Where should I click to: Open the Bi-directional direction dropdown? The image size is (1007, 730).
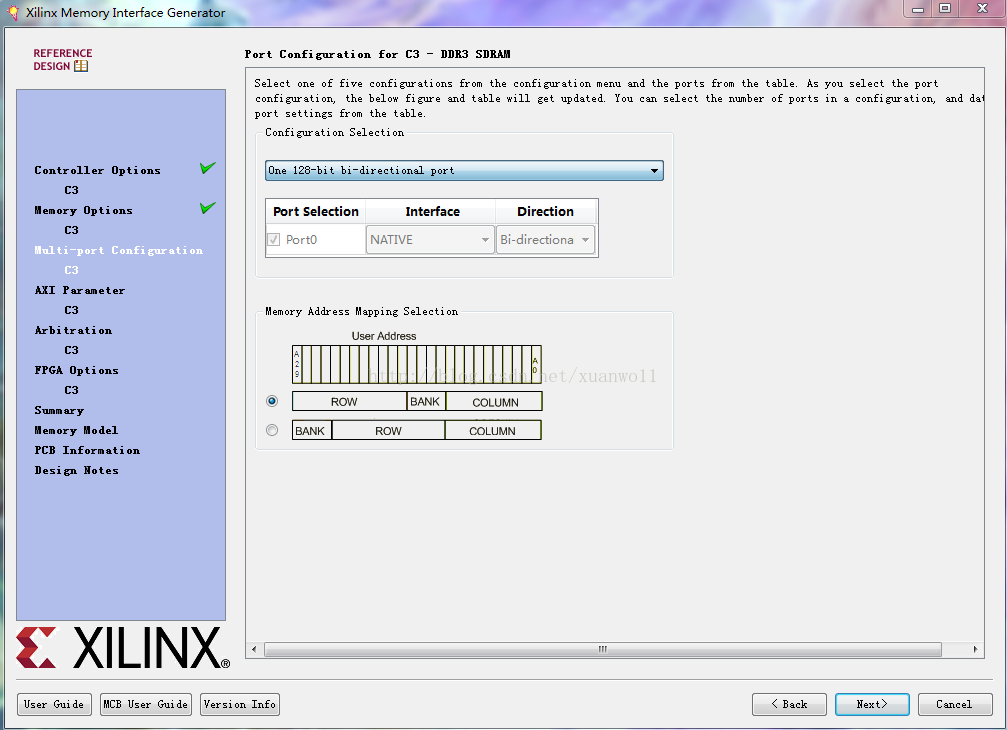(x=545, y=239)
